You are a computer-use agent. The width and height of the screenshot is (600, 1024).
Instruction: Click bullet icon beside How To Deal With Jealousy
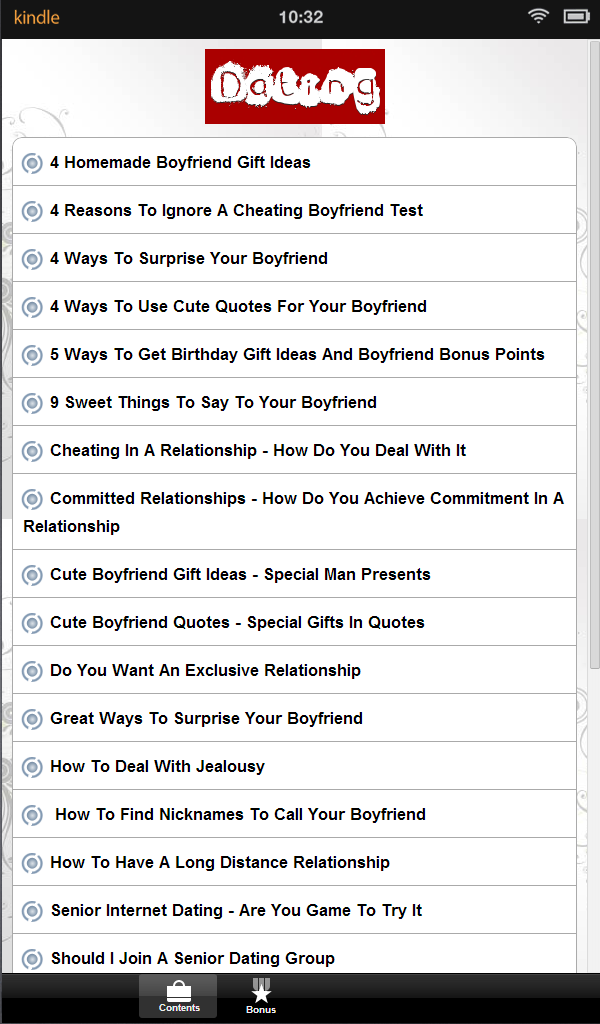(x=32, y=767)
